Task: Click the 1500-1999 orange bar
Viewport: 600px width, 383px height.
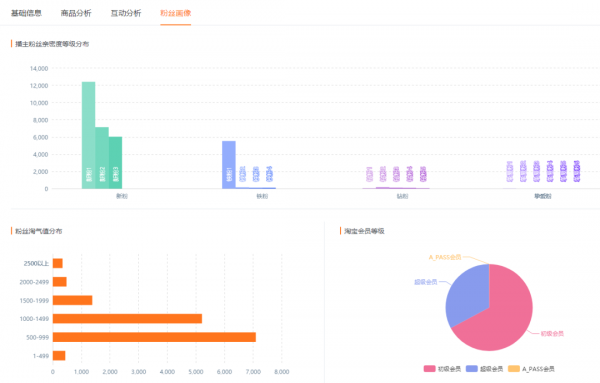Action: pyautogui.click(x=72, y=300)
